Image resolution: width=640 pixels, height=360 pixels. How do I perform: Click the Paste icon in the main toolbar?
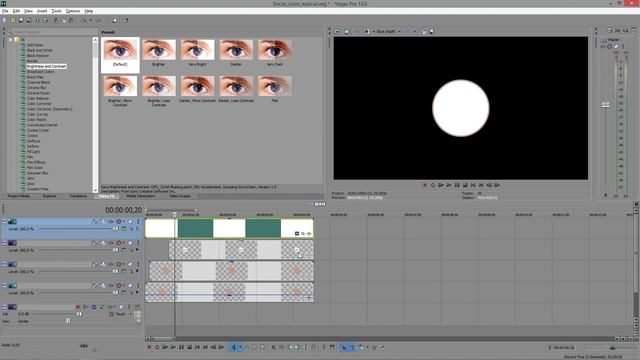71,20
